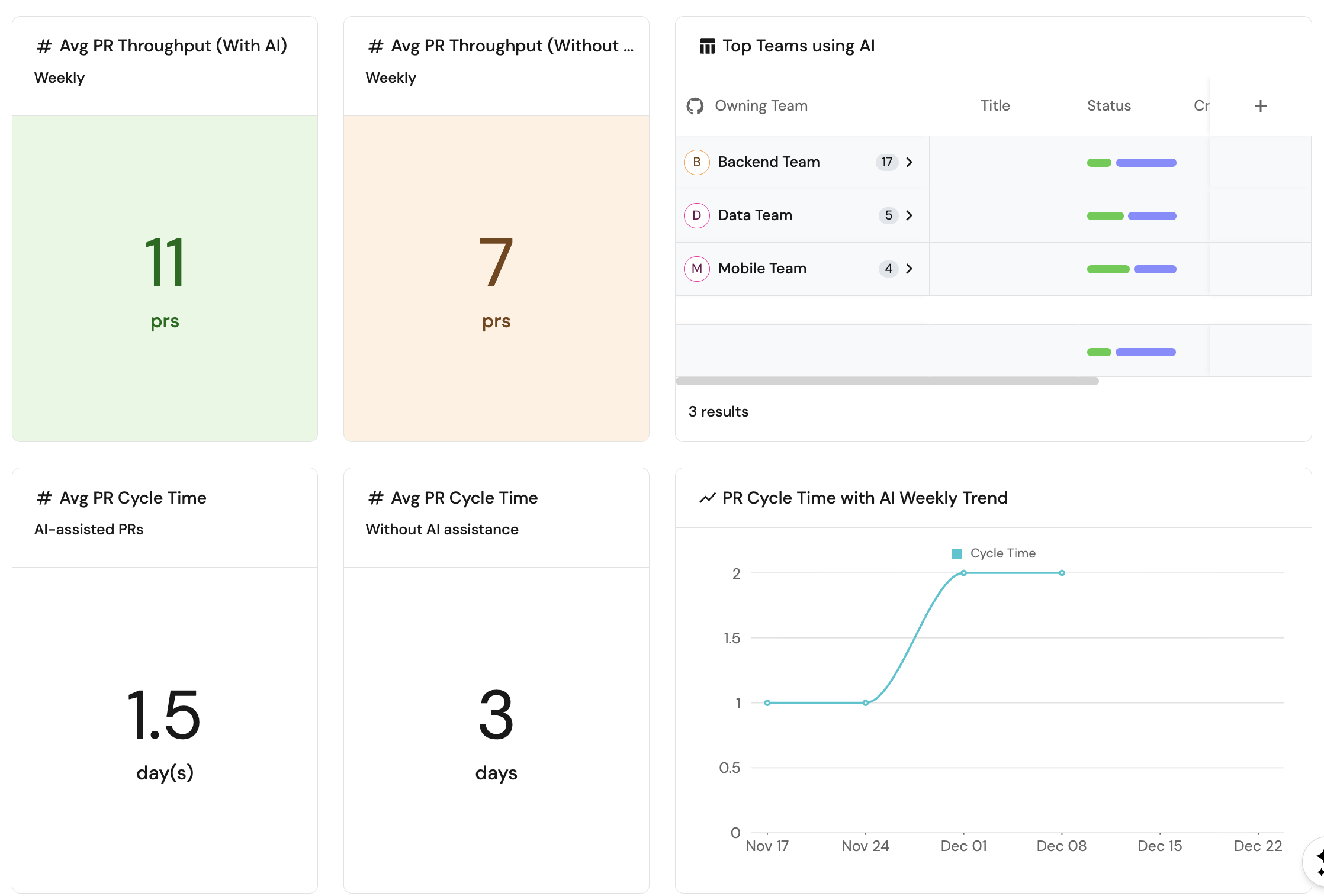Expand the Backend Team row chevron

pyautogui.click(x=910, y=162)
